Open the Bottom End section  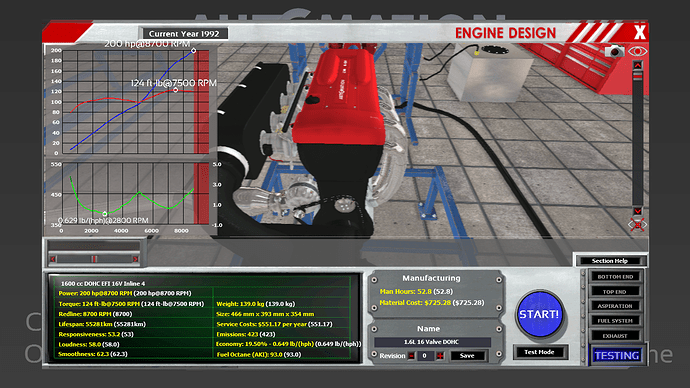(615, 277)
